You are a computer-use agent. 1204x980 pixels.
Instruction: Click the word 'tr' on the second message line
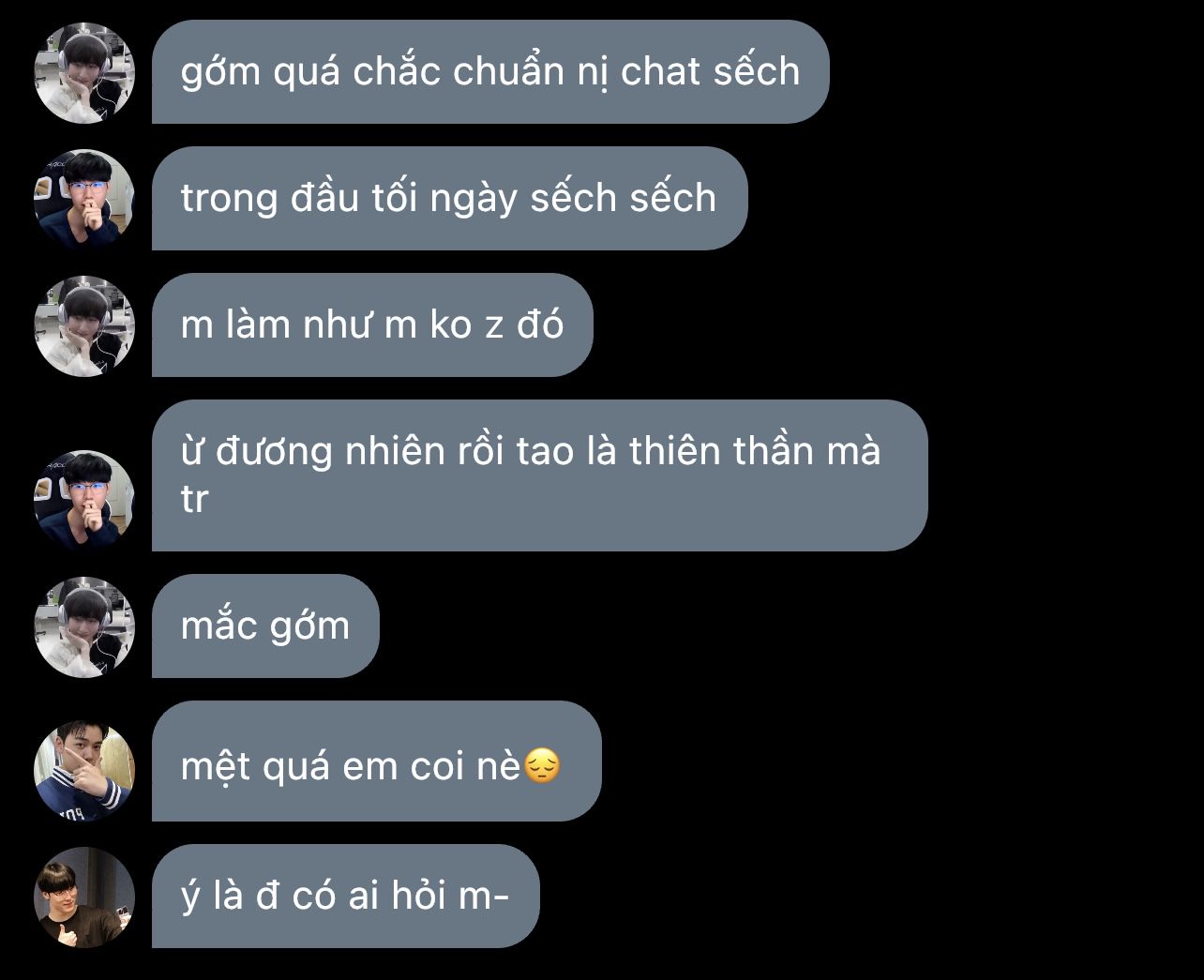coord(193,500)
